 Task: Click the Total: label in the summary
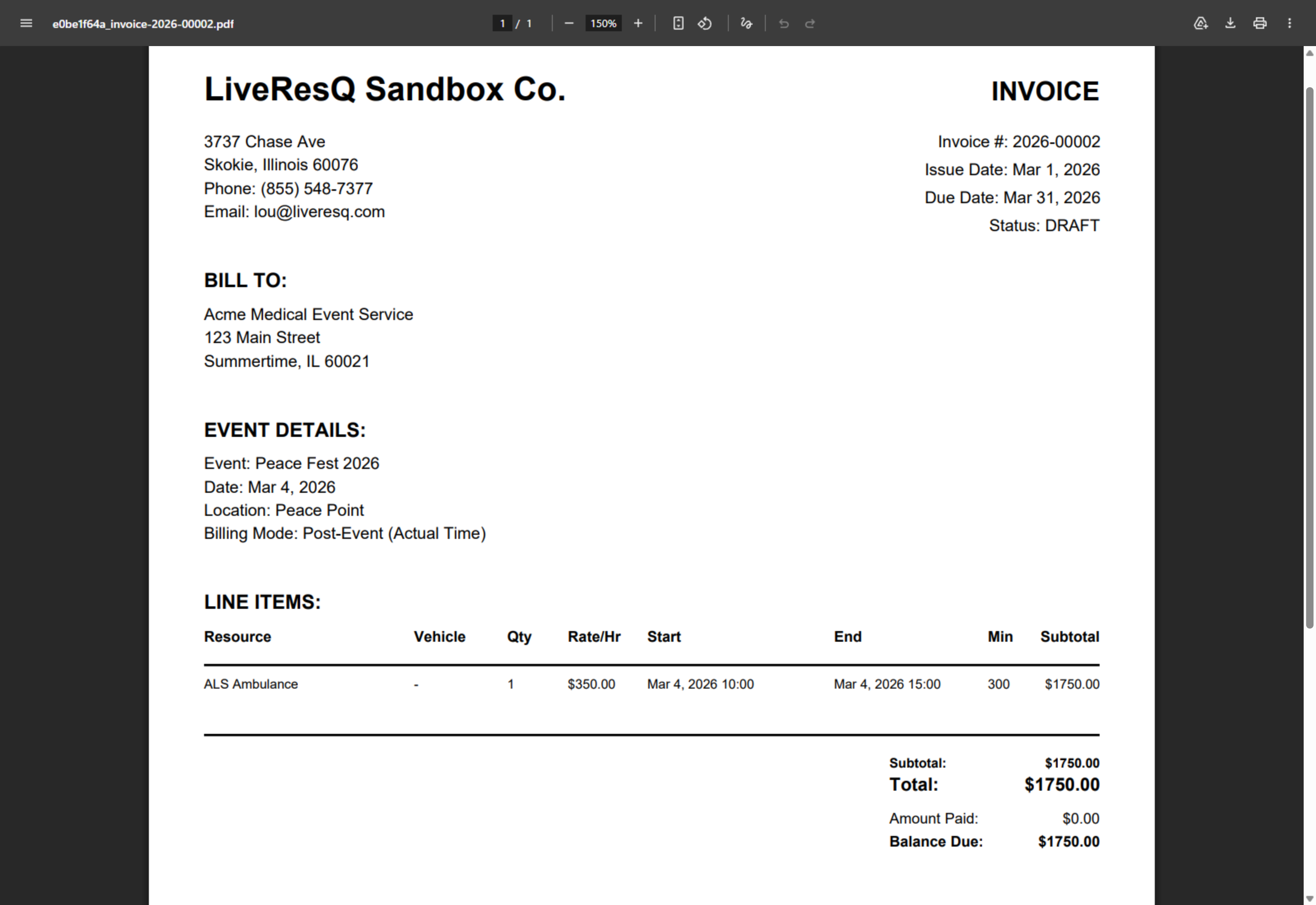tap(914, 785)
